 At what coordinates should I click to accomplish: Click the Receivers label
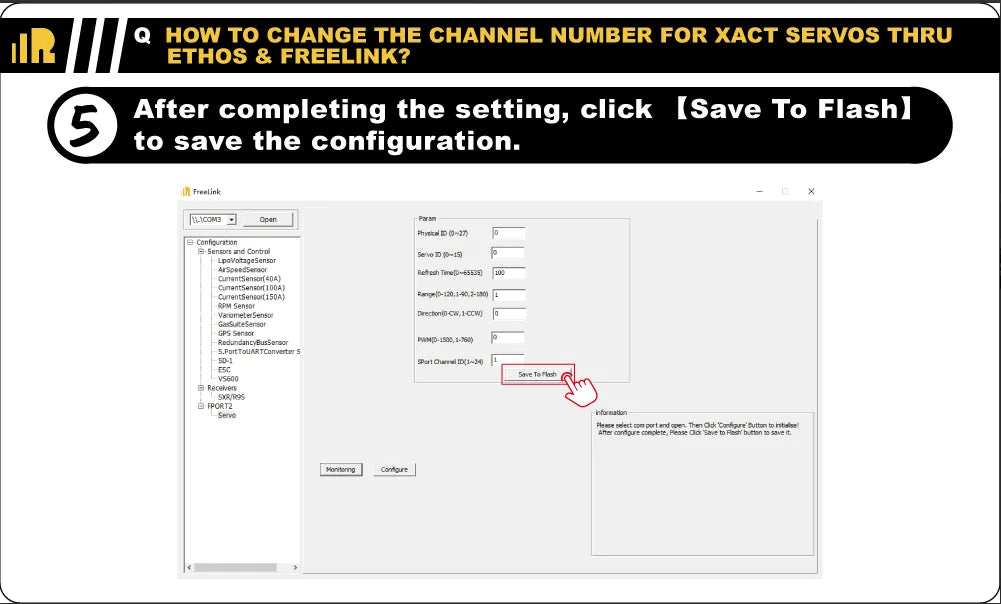point(222,388)
